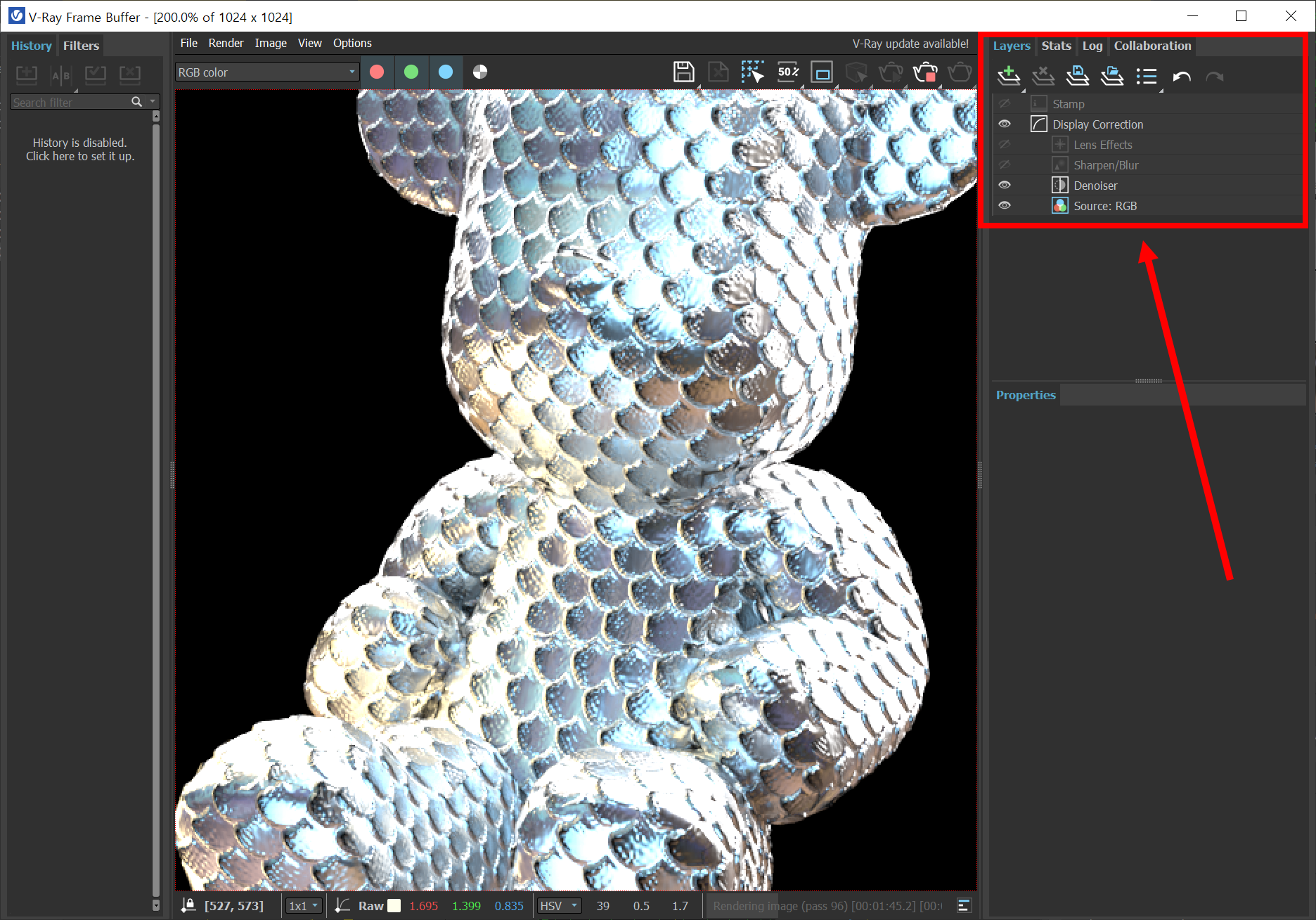Image resolution: width=1316 pixels, height=920 pixels.
Task: Click the delete selected layer icon
Action: 1043,76
